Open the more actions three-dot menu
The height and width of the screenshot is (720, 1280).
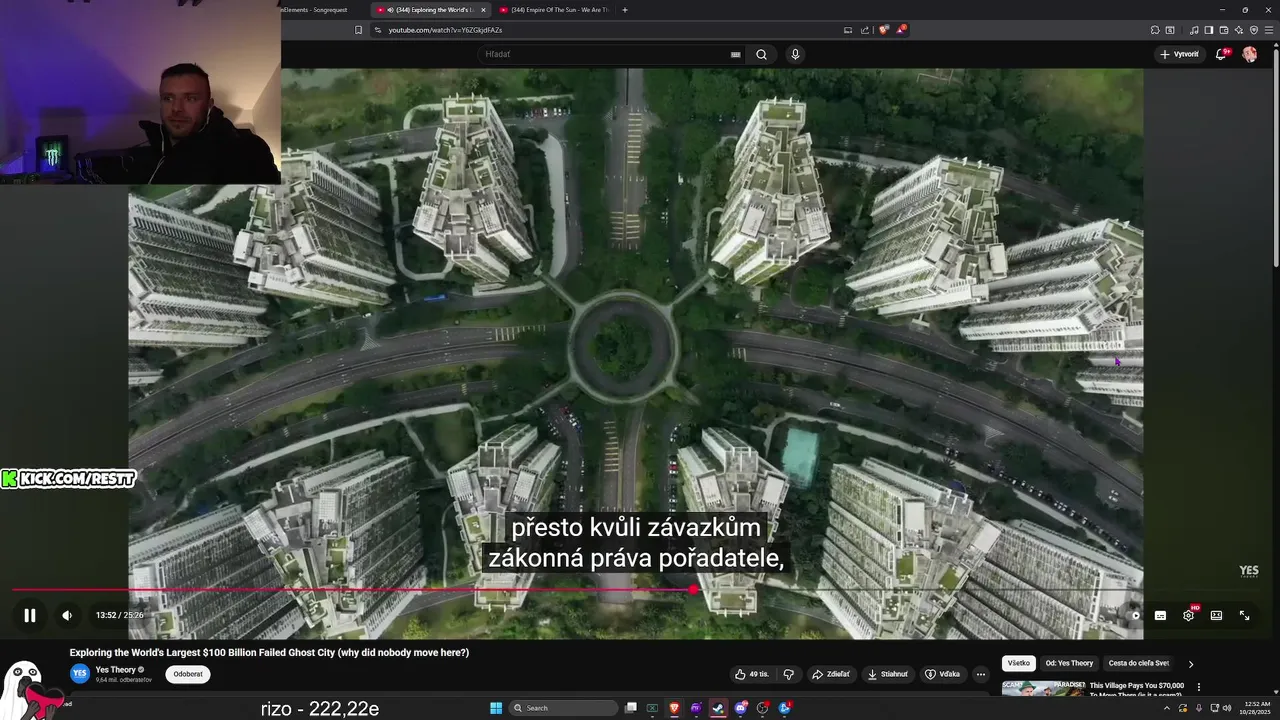tap(981, 674)
